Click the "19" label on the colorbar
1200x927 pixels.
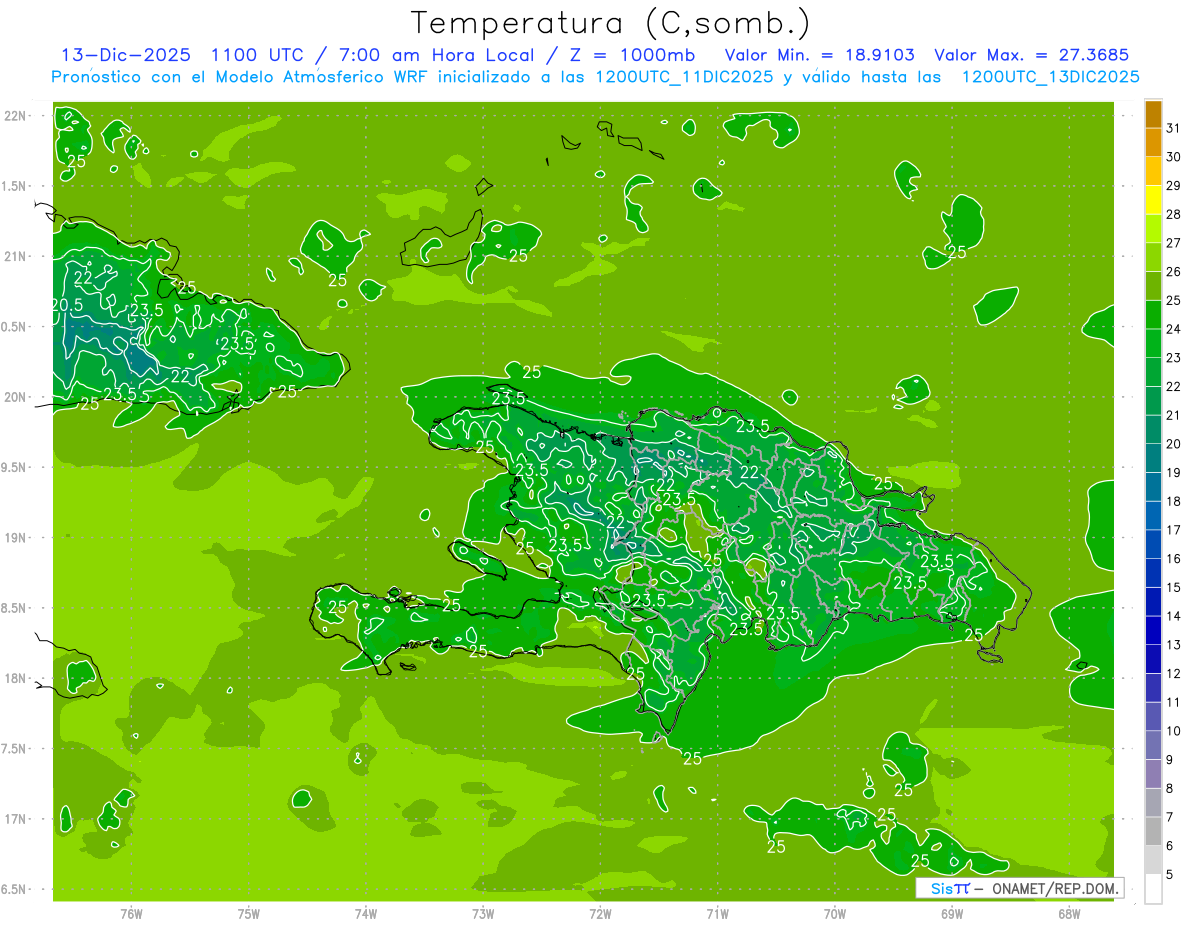[x=1174, y=472]
